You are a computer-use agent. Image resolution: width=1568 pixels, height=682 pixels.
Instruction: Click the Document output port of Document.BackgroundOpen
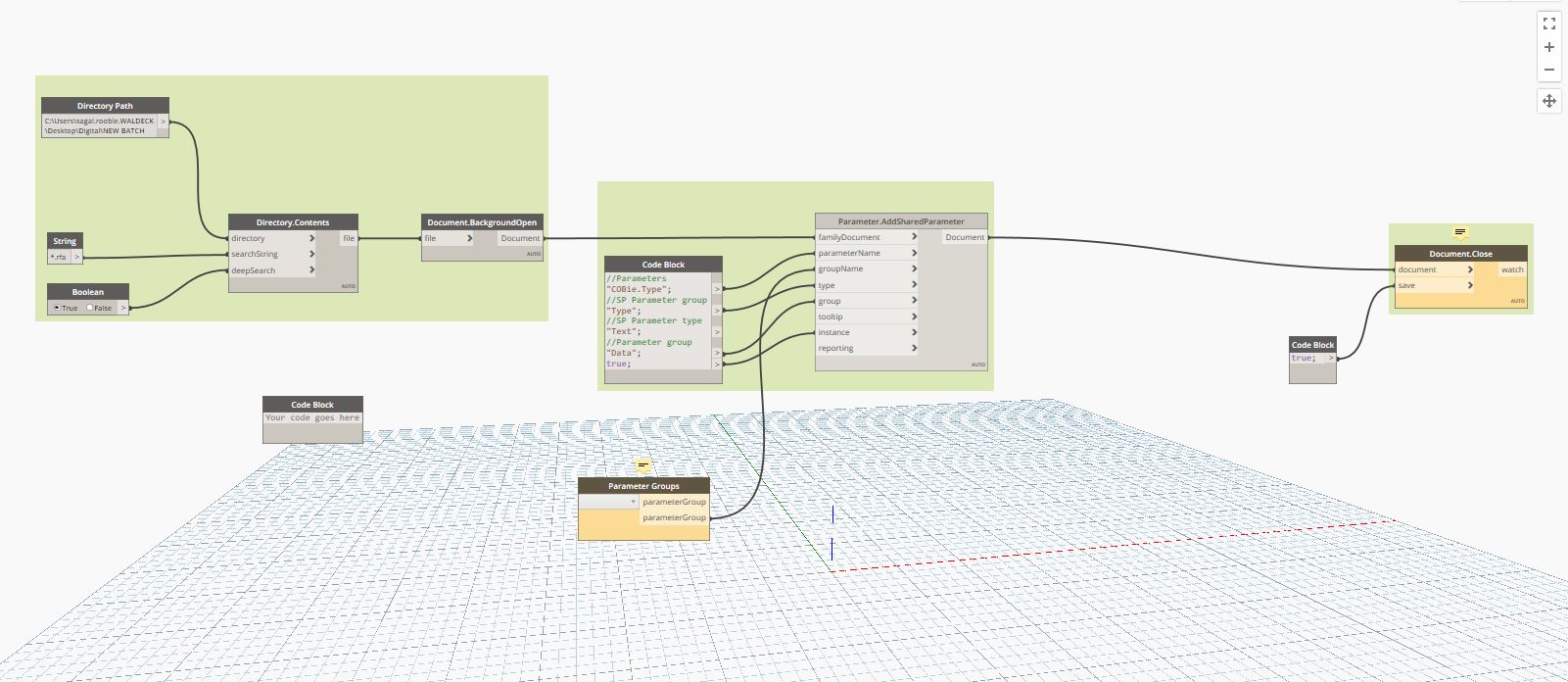click(520, 238)
